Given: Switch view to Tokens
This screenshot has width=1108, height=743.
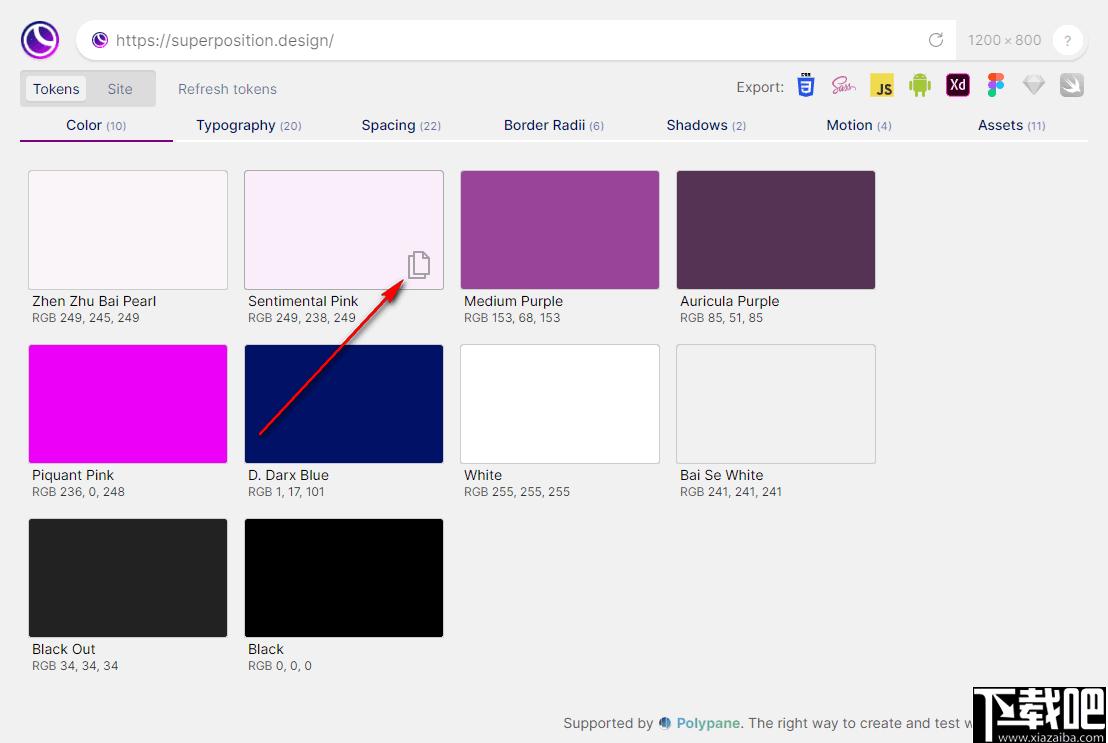Looking at the screenshot, I should [x=56, y=89].
